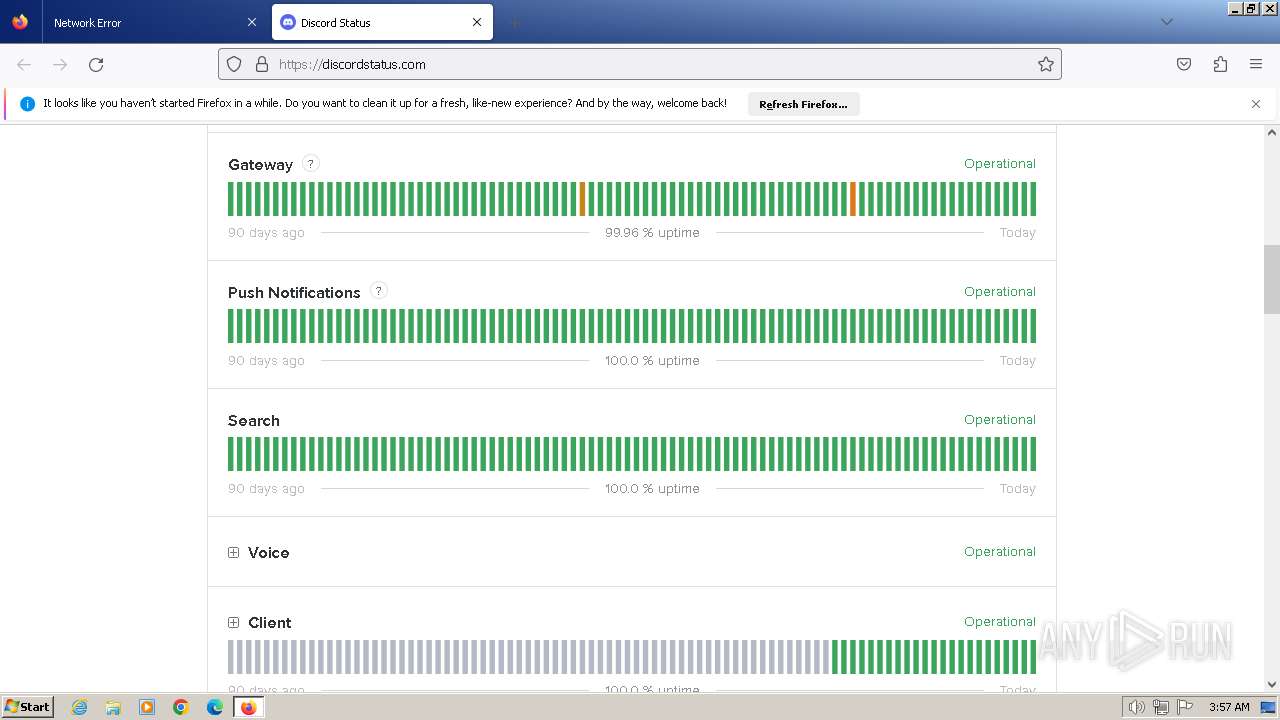Select the first orange incident bar in Gateway

pos(582,198)
